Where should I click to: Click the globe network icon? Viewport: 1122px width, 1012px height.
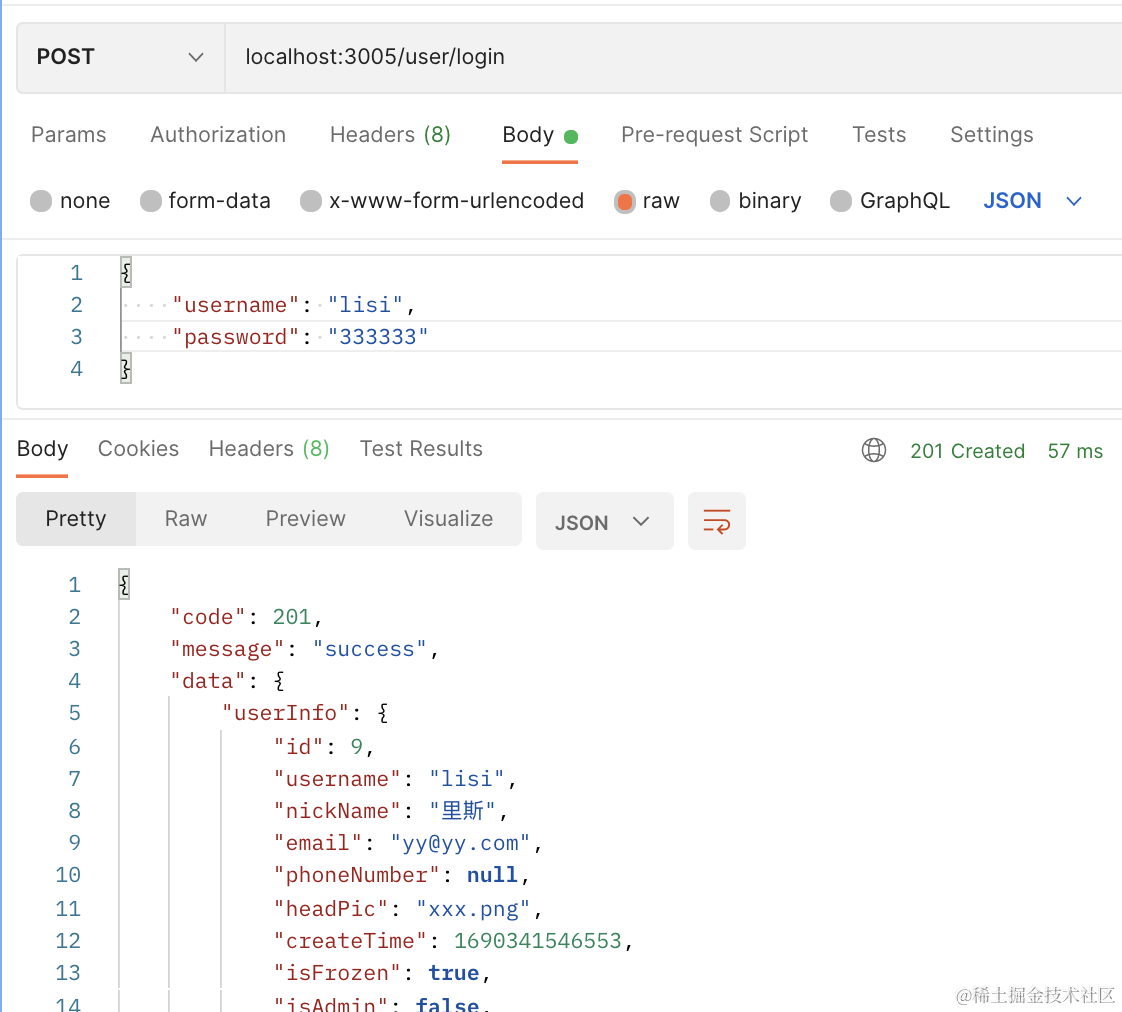[x=874, y=451]
